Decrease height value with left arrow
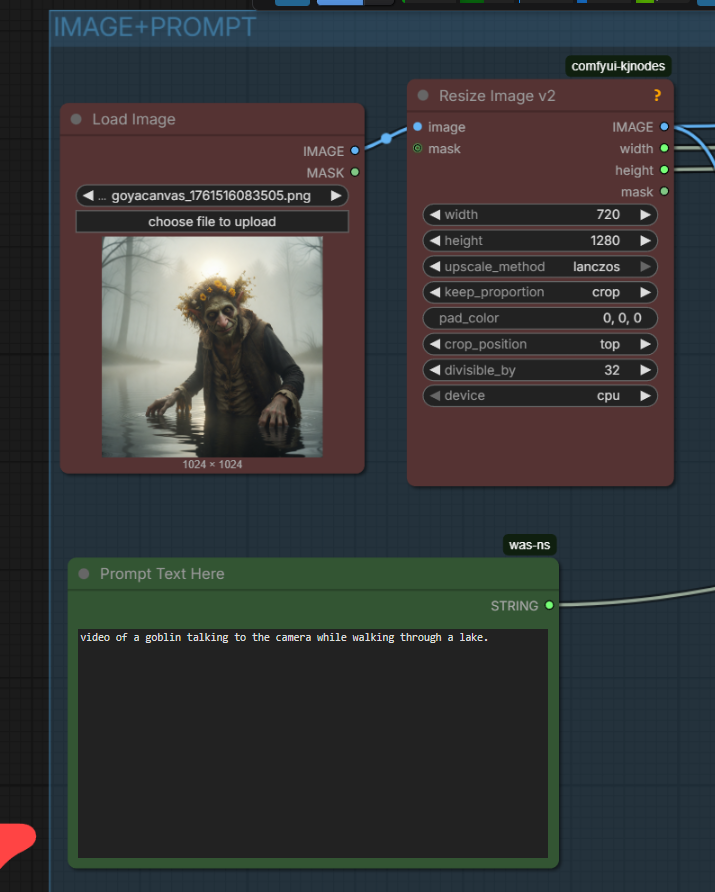 point(435,240)
